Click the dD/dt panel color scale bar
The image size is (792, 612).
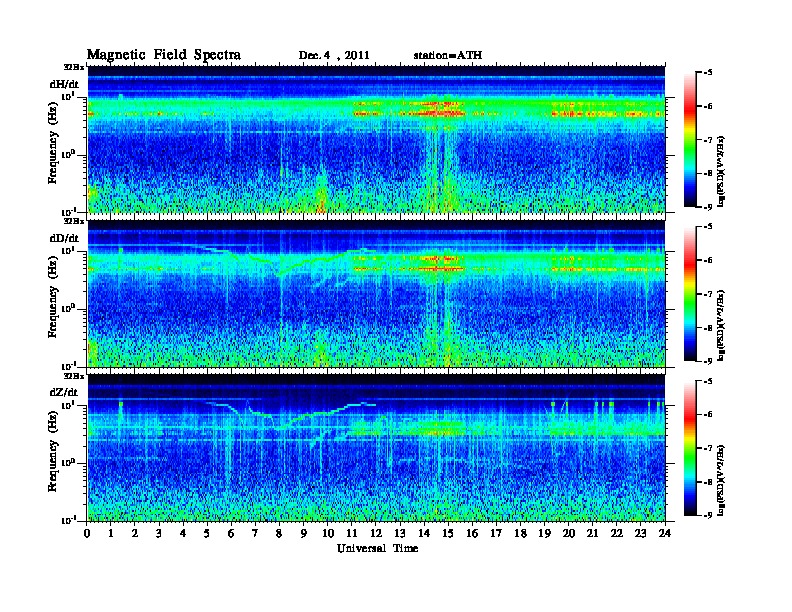coord(690,293)
